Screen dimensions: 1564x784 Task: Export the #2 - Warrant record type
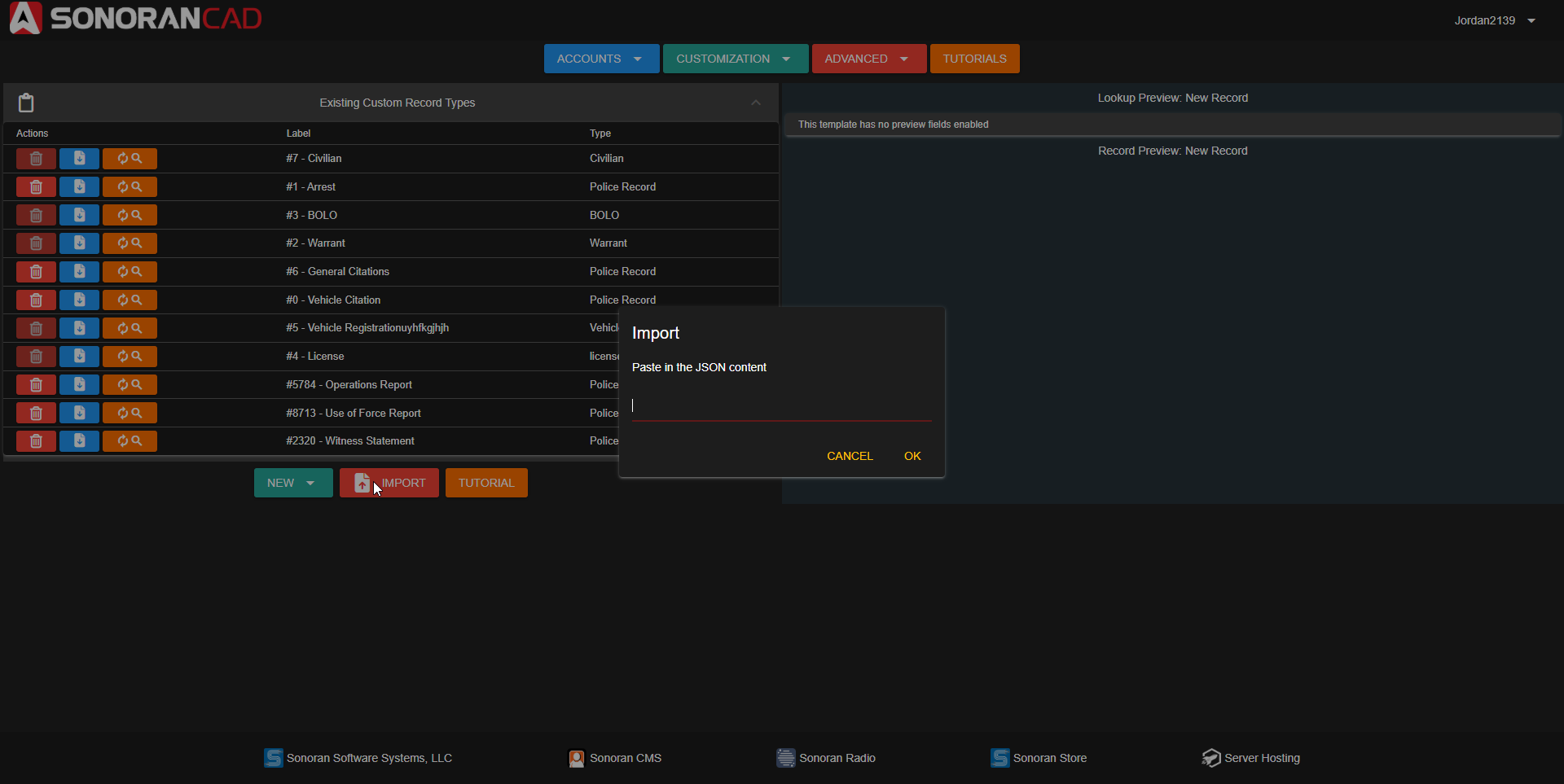click(x=79, y=243)
